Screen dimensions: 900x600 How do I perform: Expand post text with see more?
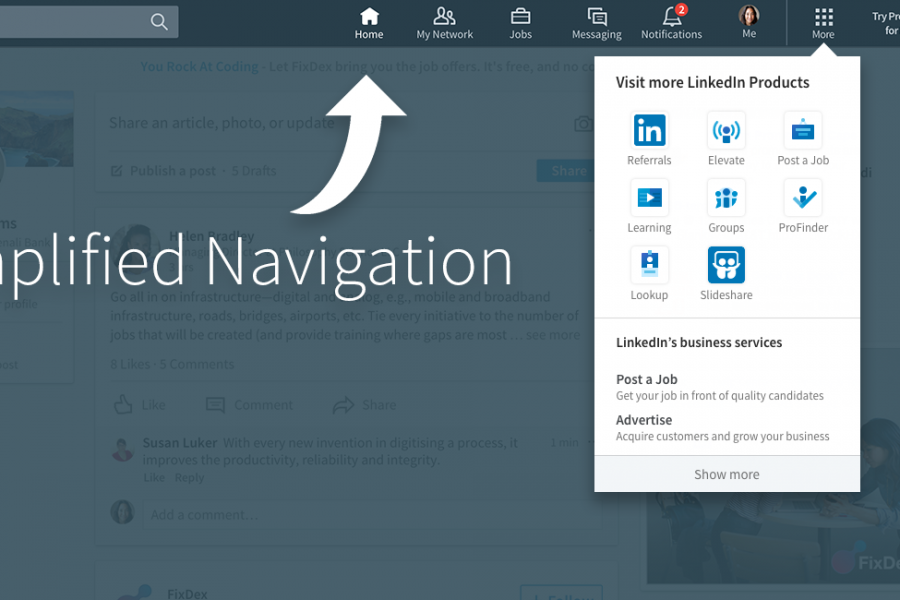point(553,335)
